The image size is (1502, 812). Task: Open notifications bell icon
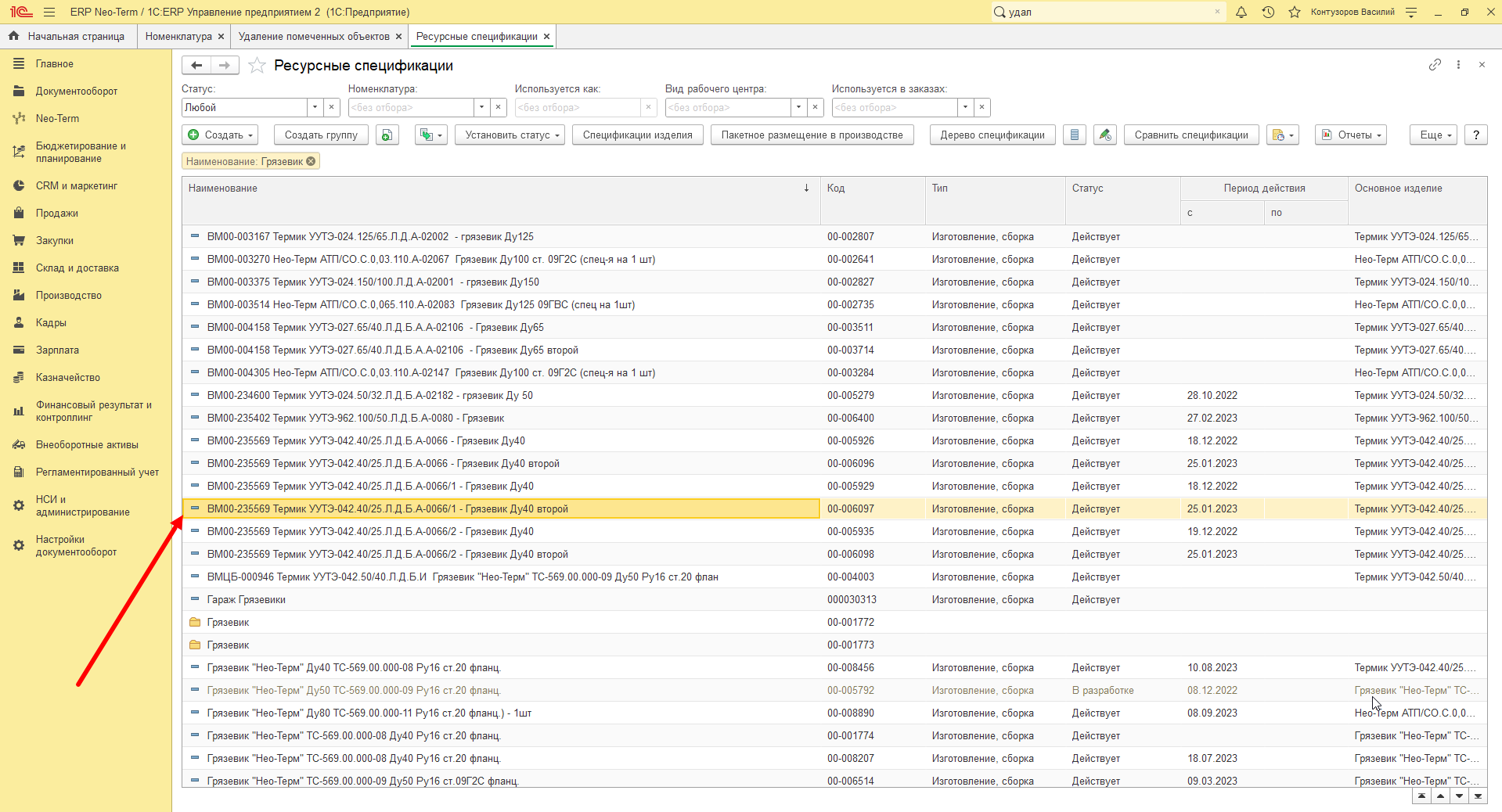1241,12
